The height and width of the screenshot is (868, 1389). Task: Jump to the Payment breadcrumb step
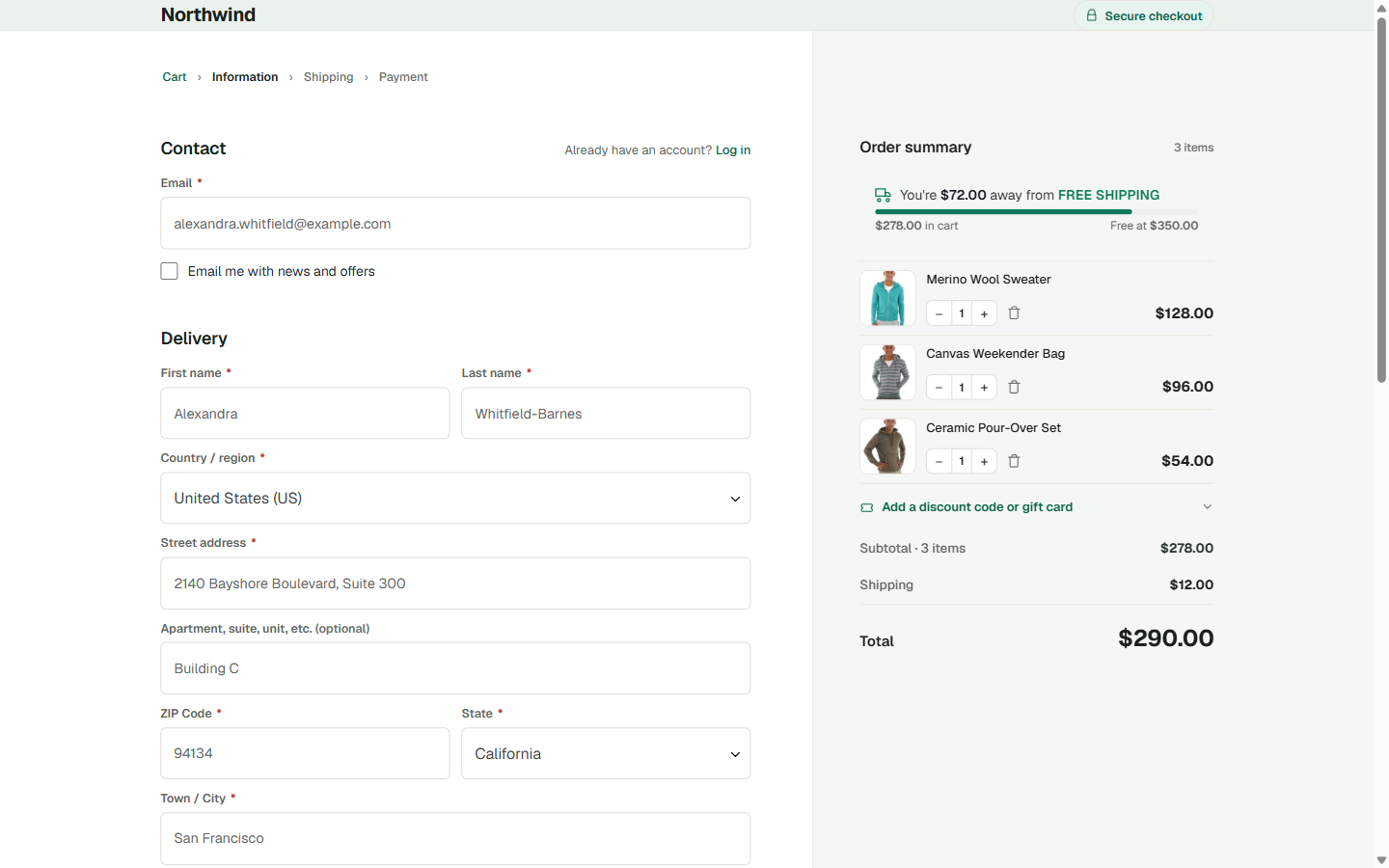[x=403, y=77]
